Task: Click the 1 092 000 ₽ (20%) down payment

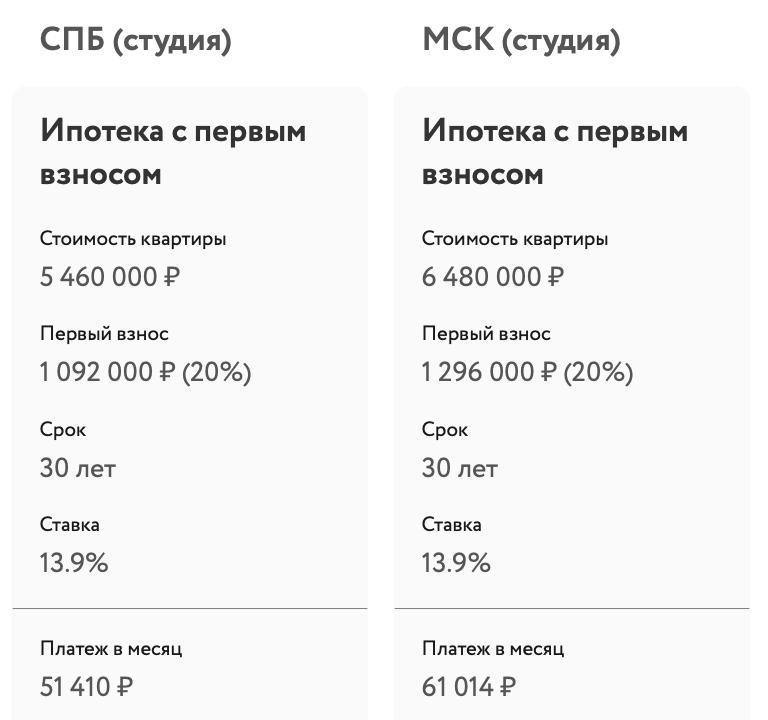Action: click(146, 372)
